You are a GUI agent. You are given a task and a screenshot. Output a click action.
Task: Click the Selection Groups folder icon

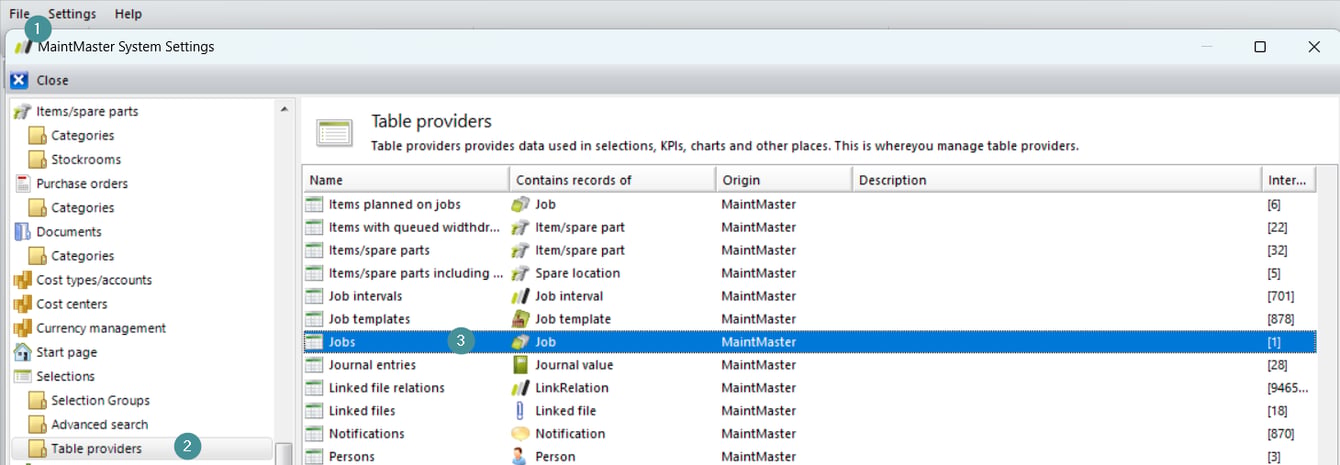click(37, 400)
